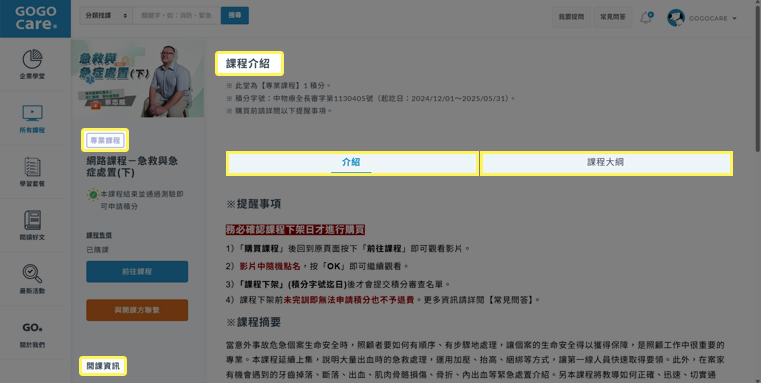Viewport: 761px width, 383px height.
Task: Open the GOGOCARE account menu chevron
Action: [734, 18]
